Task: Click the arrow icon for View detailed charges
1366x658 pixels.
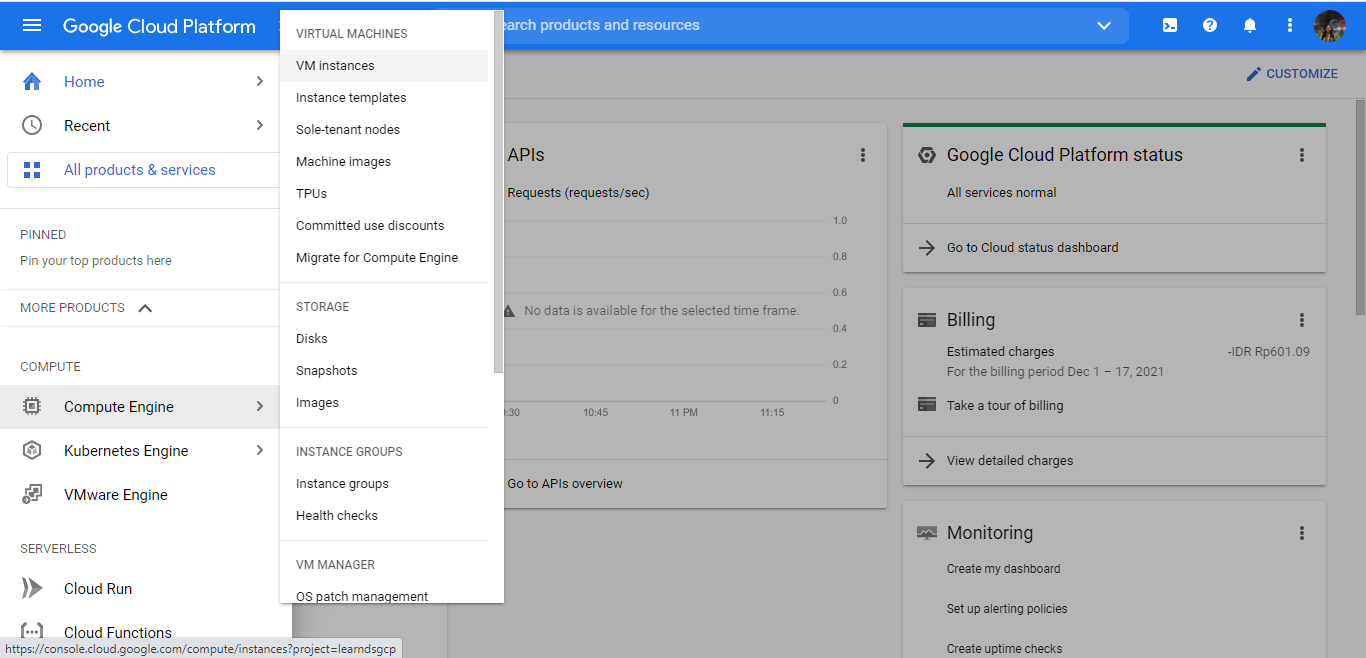Action: click(x=927, y=461)
